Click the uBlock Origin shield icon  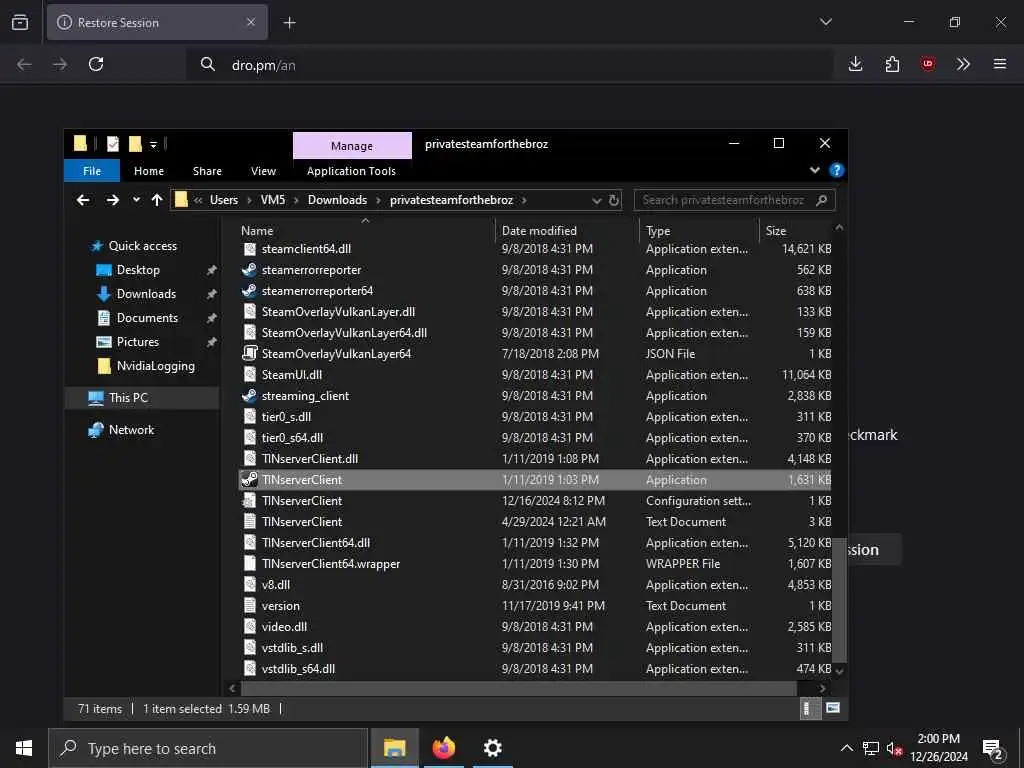point(927,64)
